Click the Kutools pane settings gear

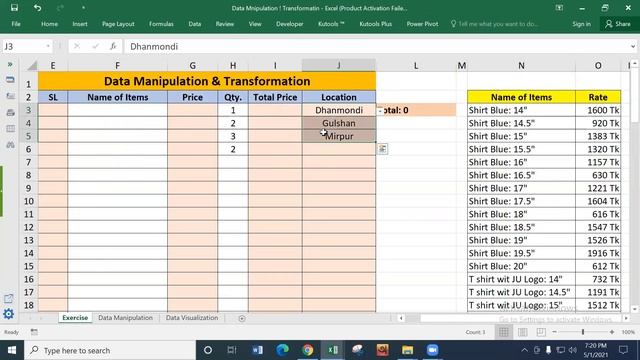pos(9,313)
